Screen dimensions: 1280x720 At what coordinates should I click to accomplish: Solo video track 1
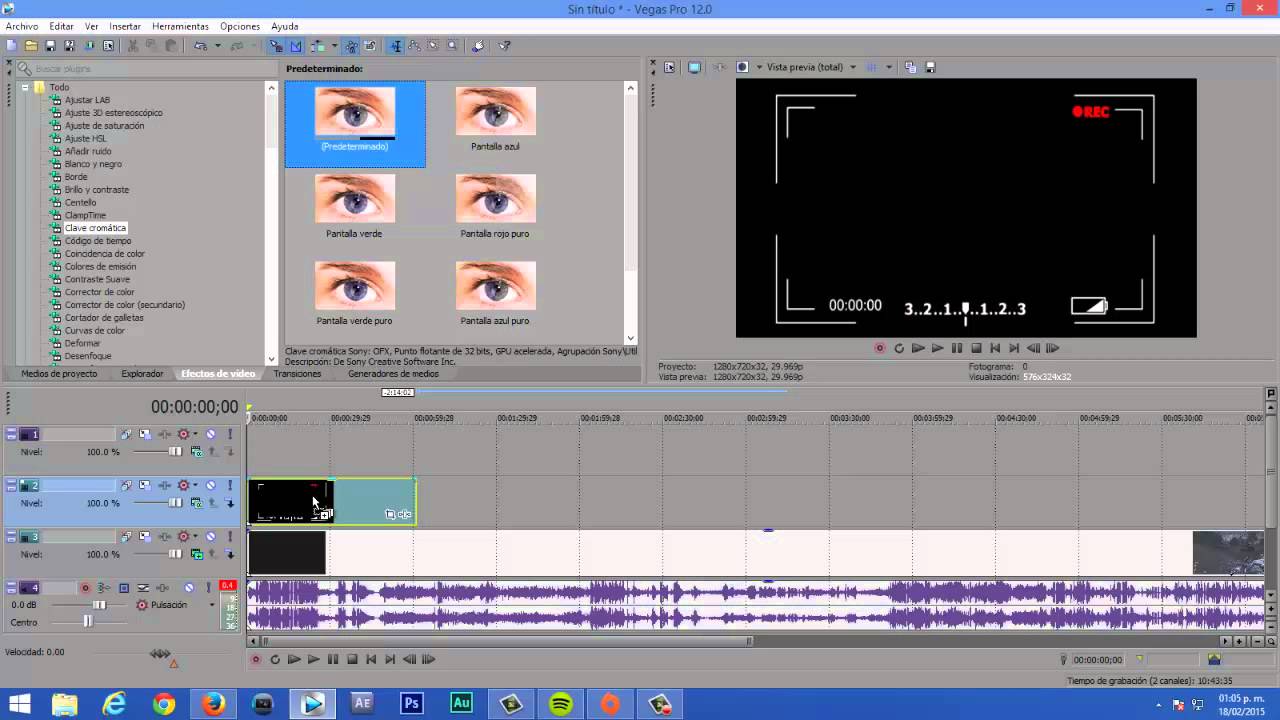[230, 434]
